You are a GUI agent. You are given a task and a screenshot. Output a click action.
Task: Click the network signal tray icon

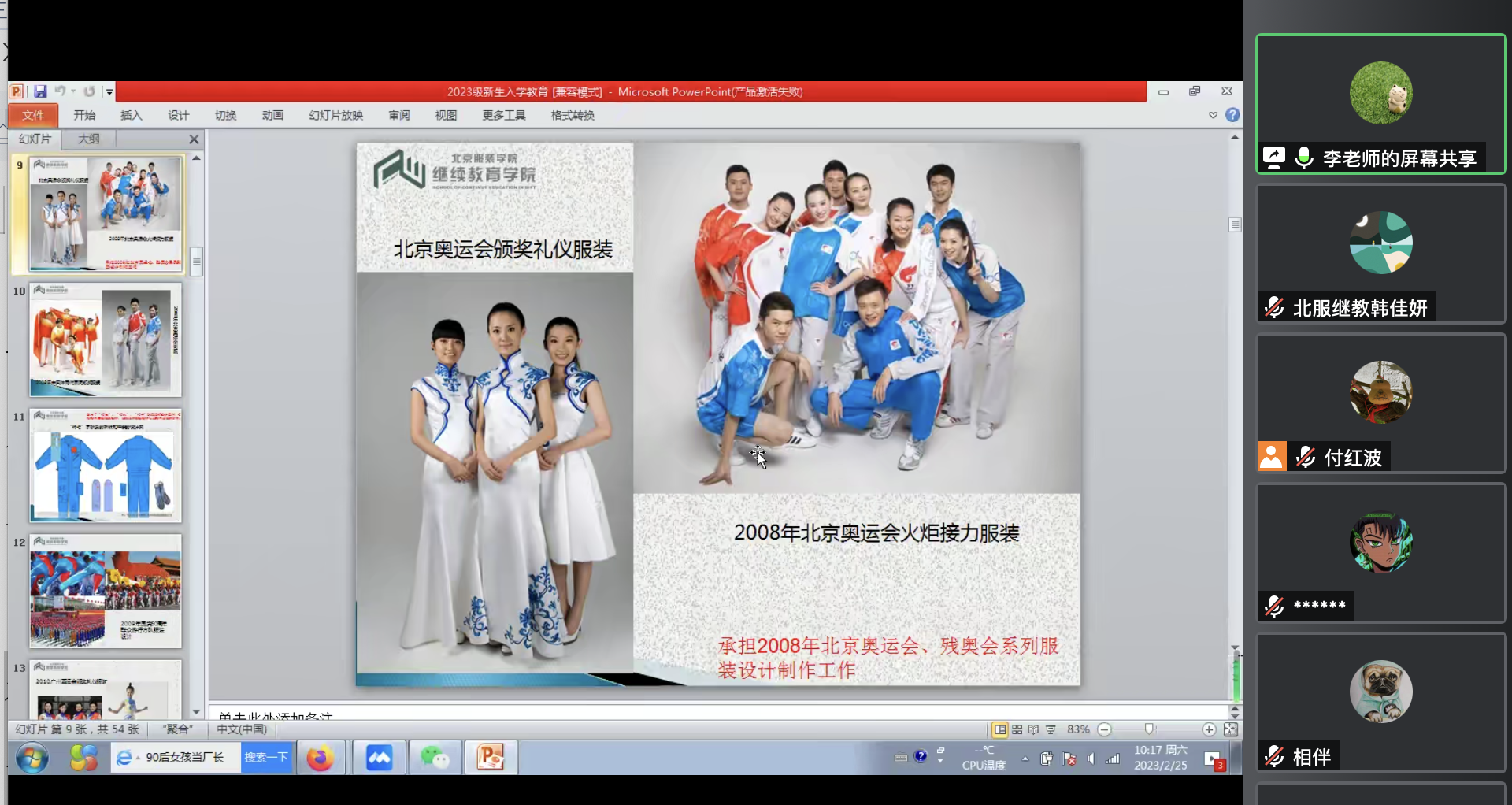click(x=1113, y=759)
